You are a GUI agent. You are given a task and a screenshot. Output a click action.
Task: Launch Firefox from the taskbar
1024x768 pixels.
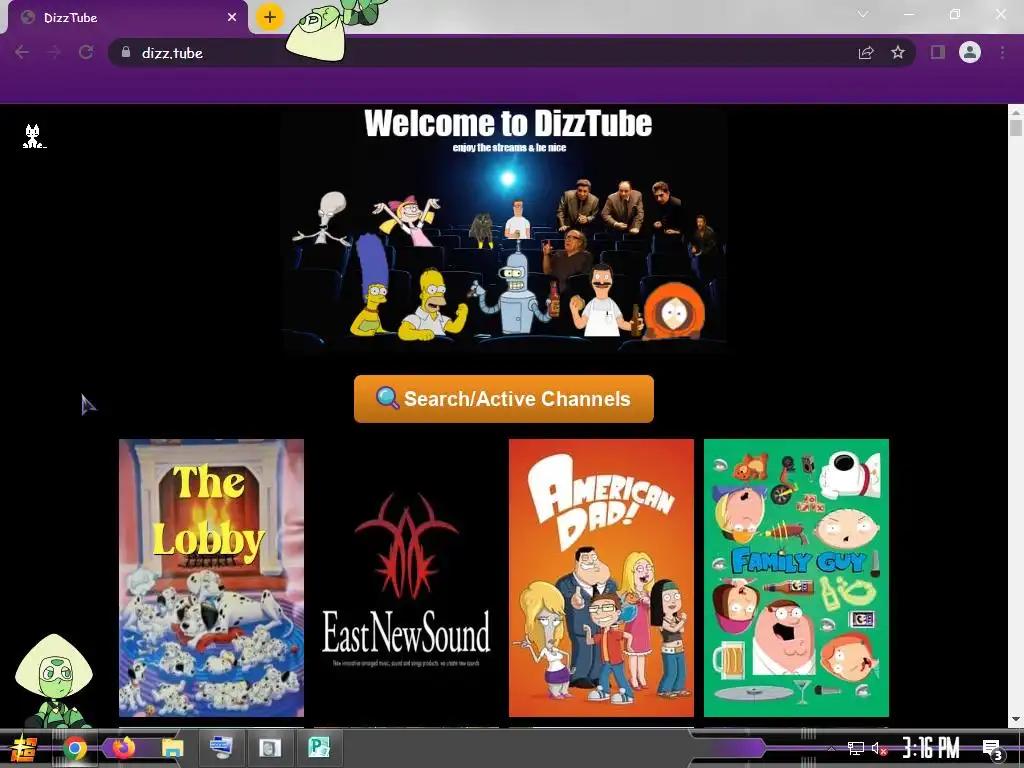tap(123, 747)
